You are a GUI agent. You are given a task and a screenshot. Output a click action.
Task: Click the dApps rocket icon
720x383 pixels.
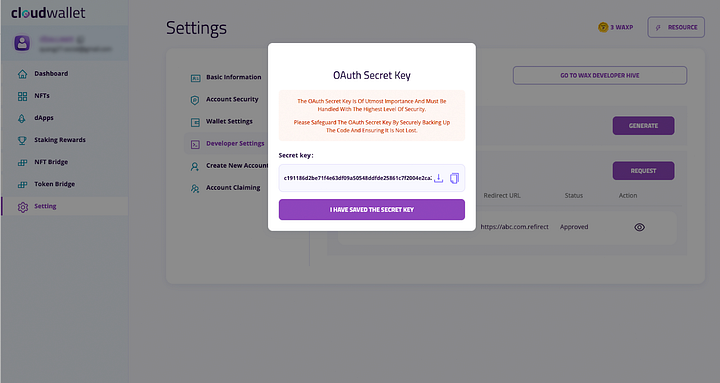tap(22, 118)
